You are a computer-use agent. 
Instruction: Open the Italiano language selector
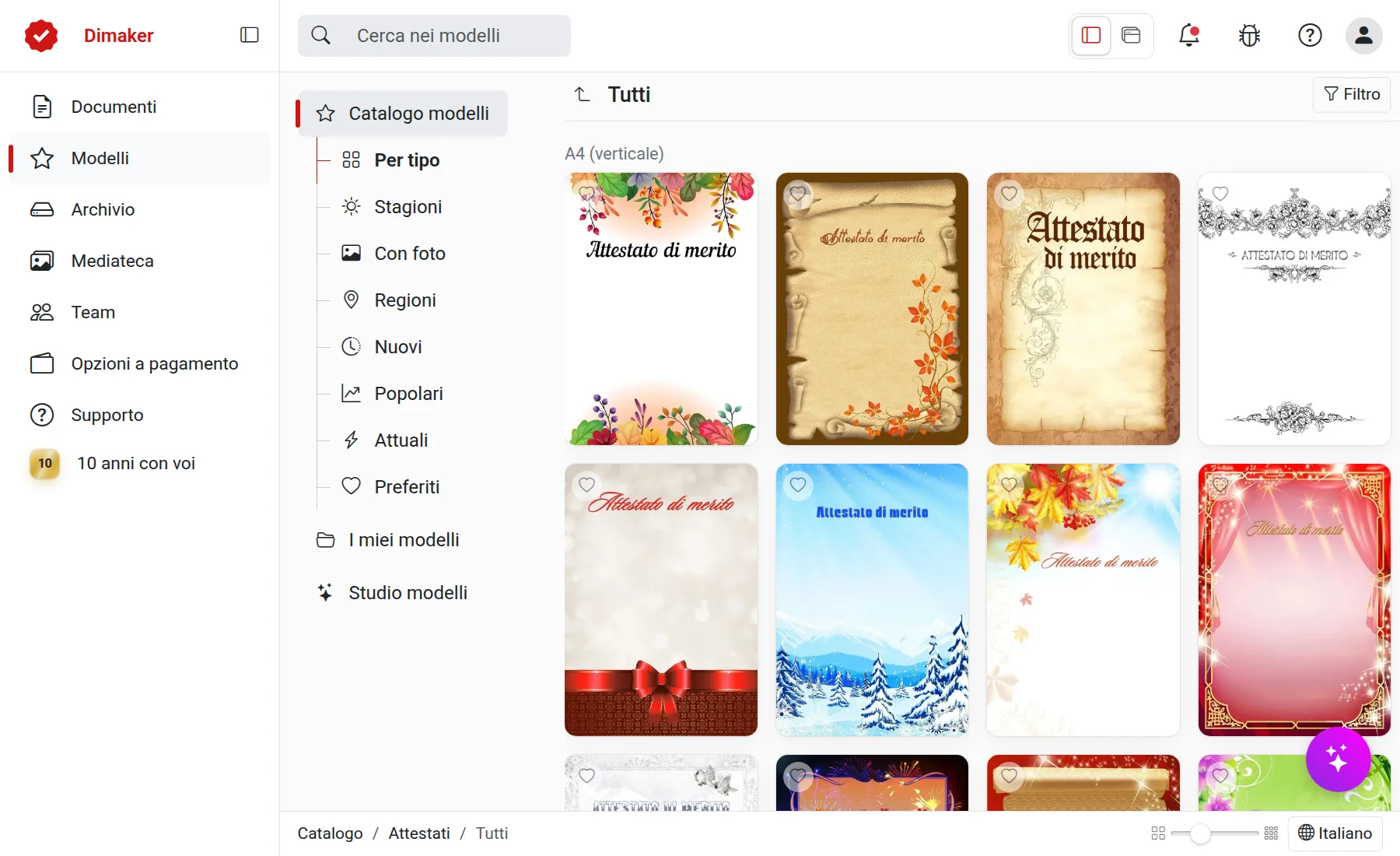[1335, 833]
